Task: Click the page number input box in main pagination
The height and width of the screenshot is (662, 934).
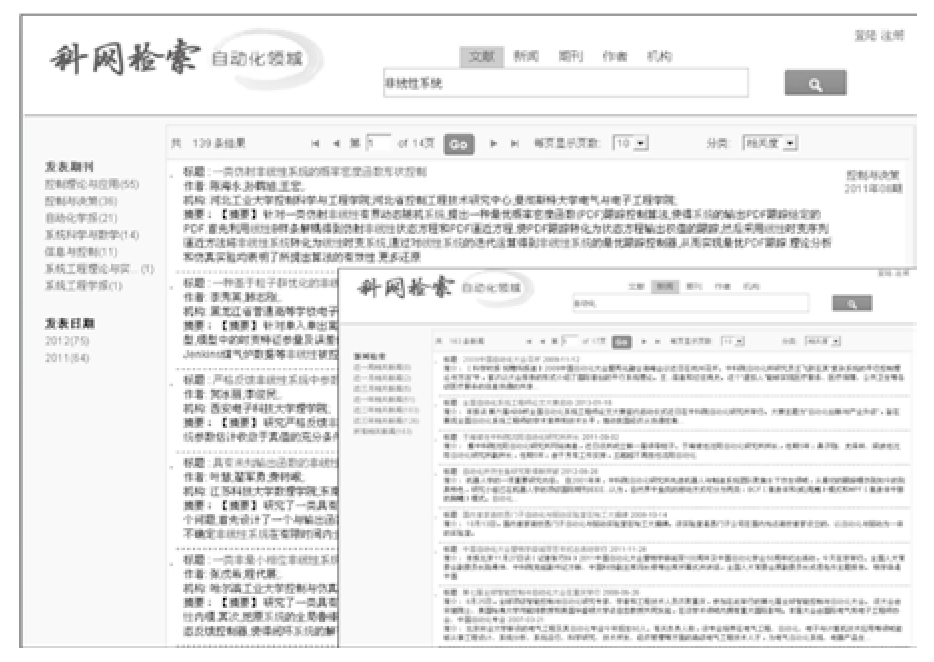Action: 379,143
